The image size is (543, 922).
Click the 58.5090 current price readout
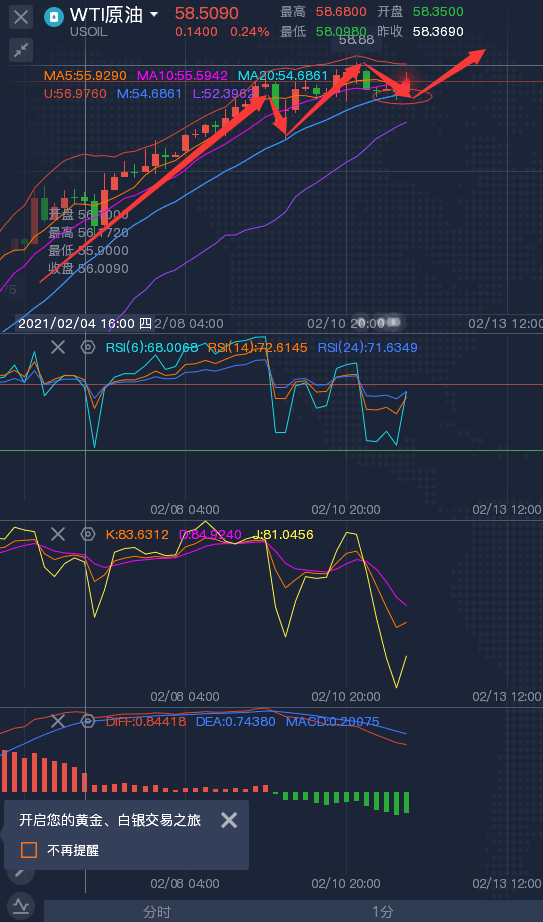206,13
